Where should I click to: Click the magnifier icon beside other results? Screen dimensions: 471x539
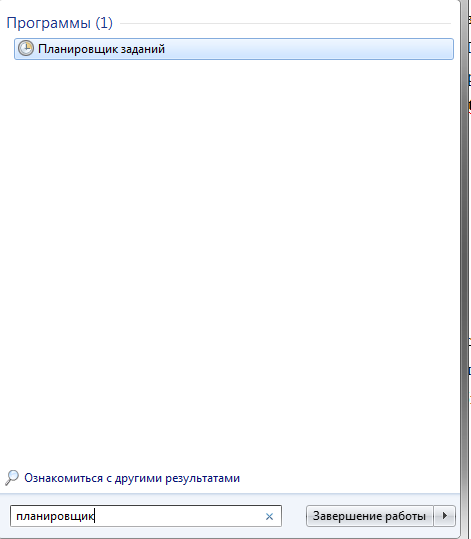click(12, 478)
